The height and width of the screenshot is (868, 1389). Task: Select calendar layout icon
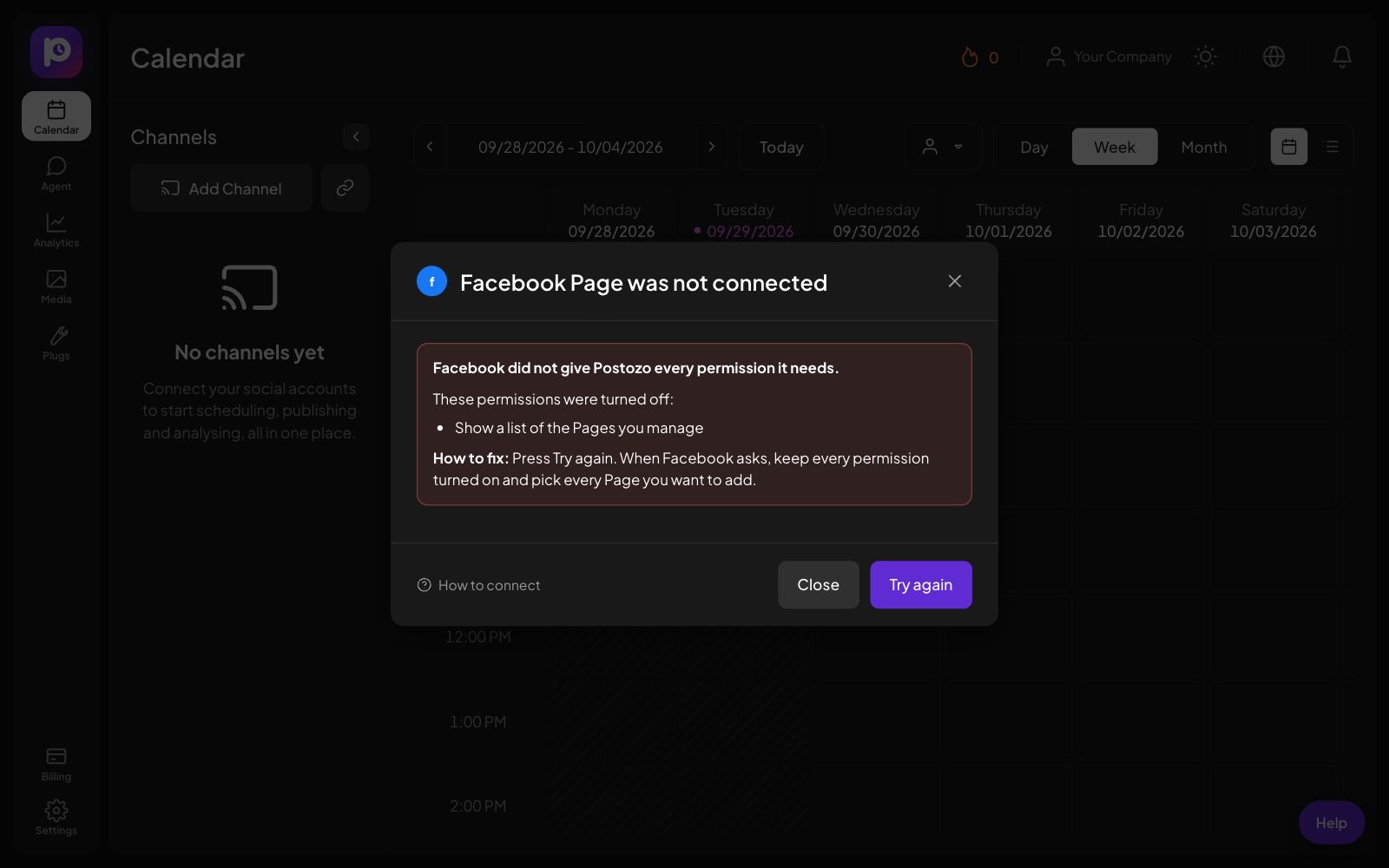pos(1289,147)
